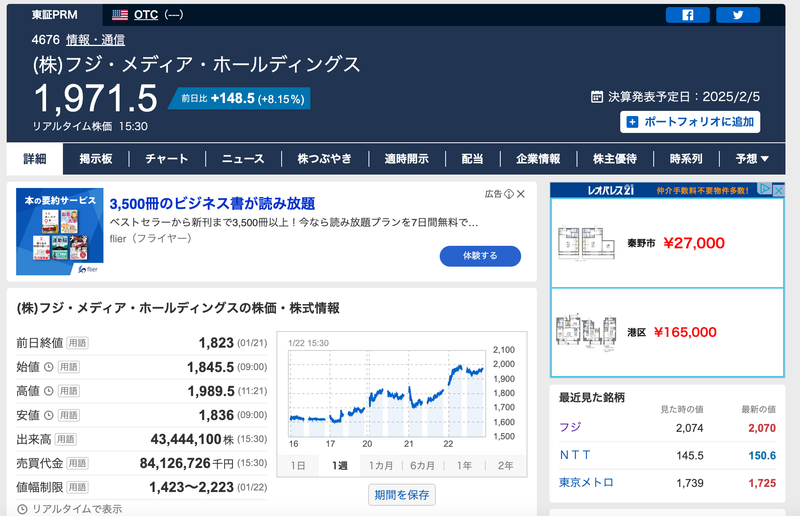The width and height of the screenshot is (800, 516).
Task: Select the 東証PRM market tab
Action: click(55, 15)
